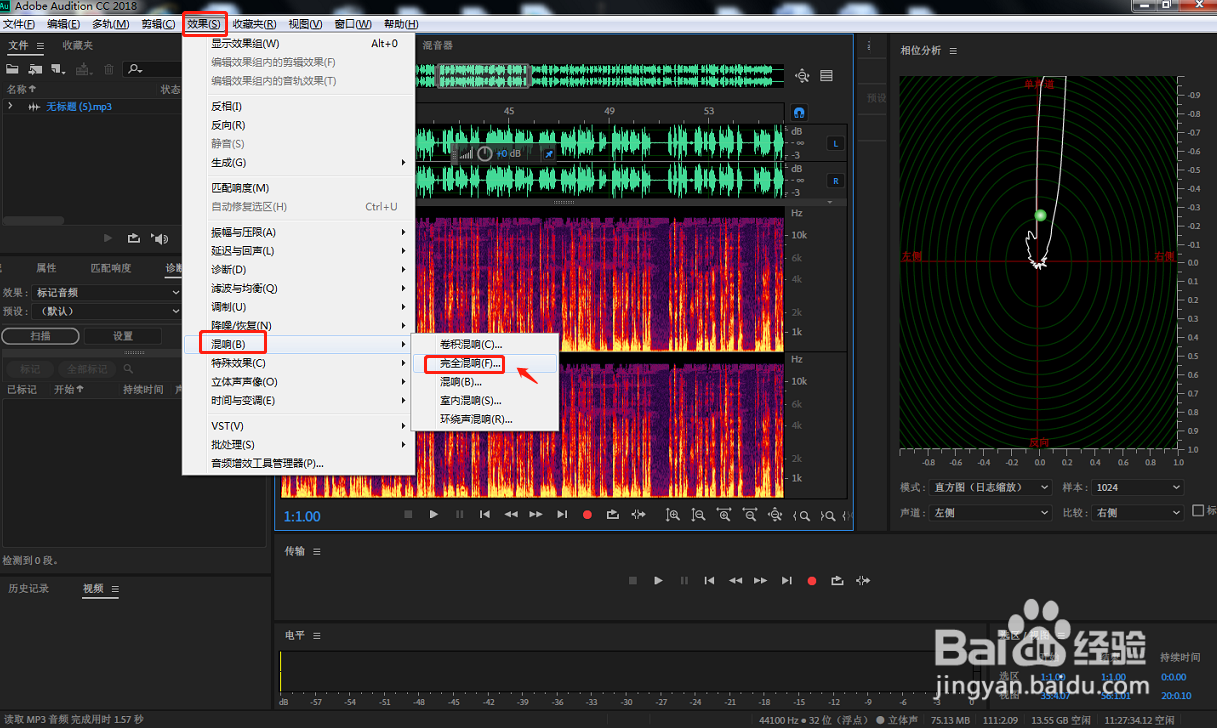The height and width of the screenshot is (728, 1217).
Task: Open the 编辑(E) menu in the menu bar
Action: point(64,24)
